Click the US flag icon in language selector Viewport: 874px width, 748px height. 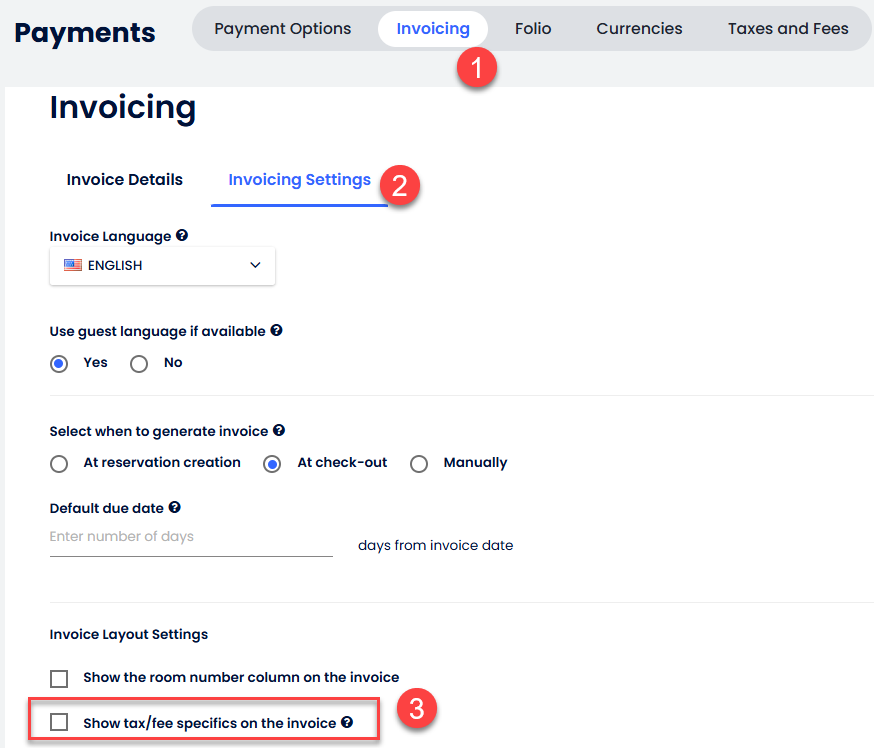[x=73, y=266]
